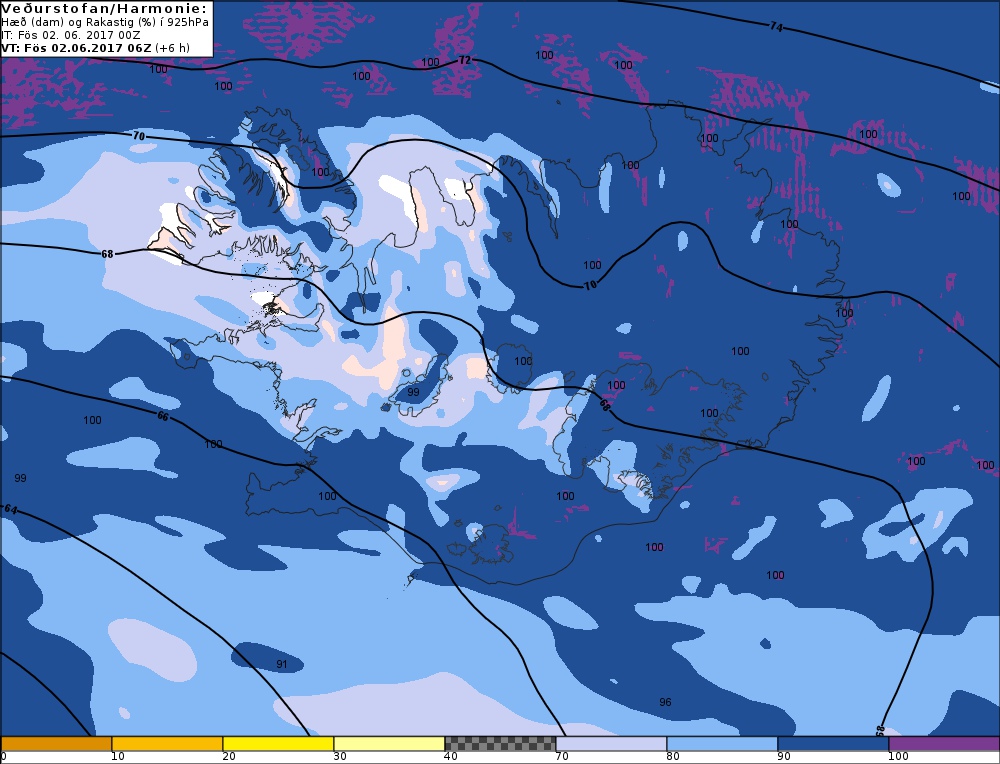Click the legend tick label "30"
Viewport: 1000px width, 764px height.
click(340, 757)
